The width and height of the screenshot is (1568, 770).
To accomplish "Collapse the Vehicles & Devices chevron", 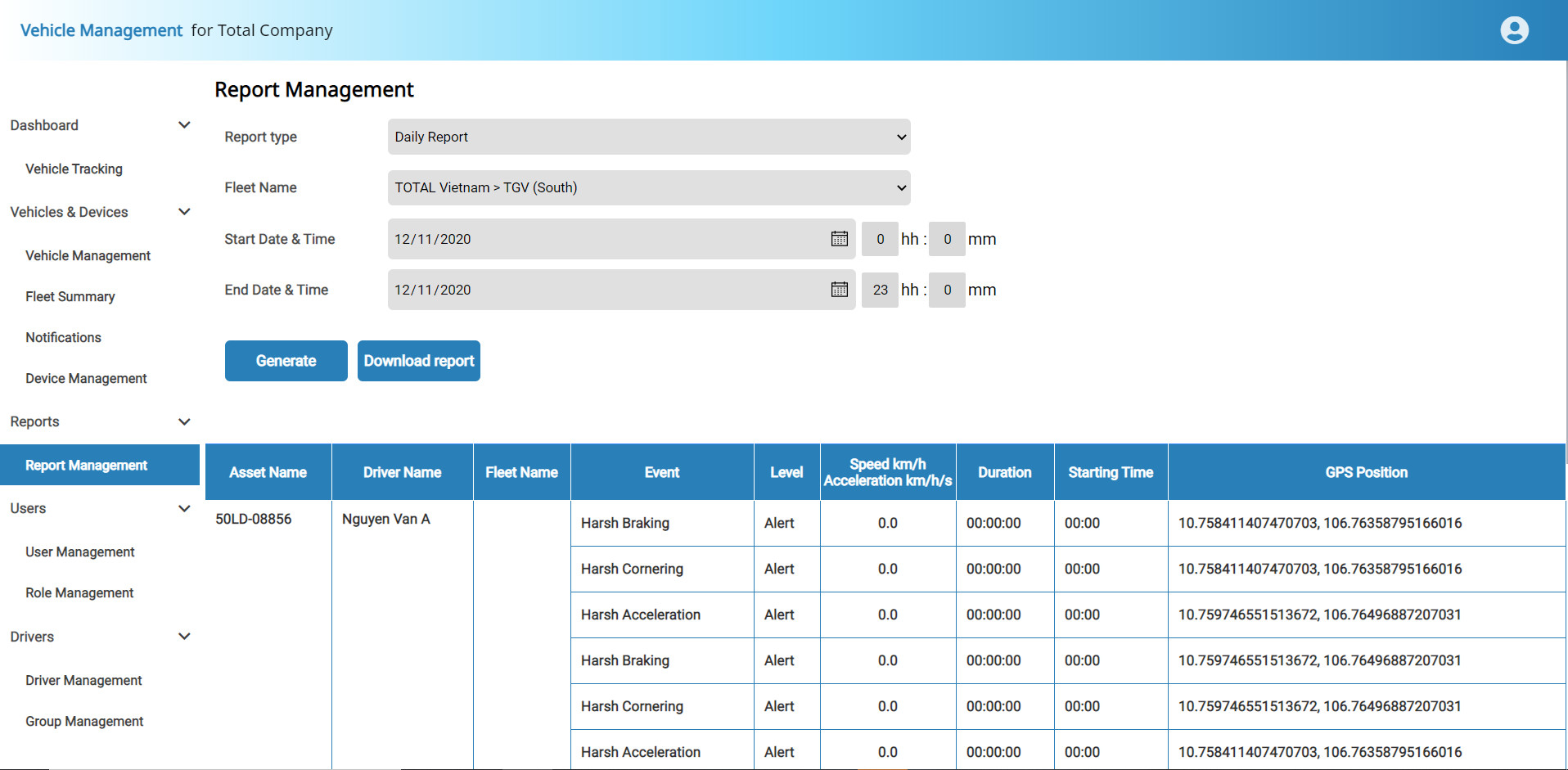I will (184, 212).
